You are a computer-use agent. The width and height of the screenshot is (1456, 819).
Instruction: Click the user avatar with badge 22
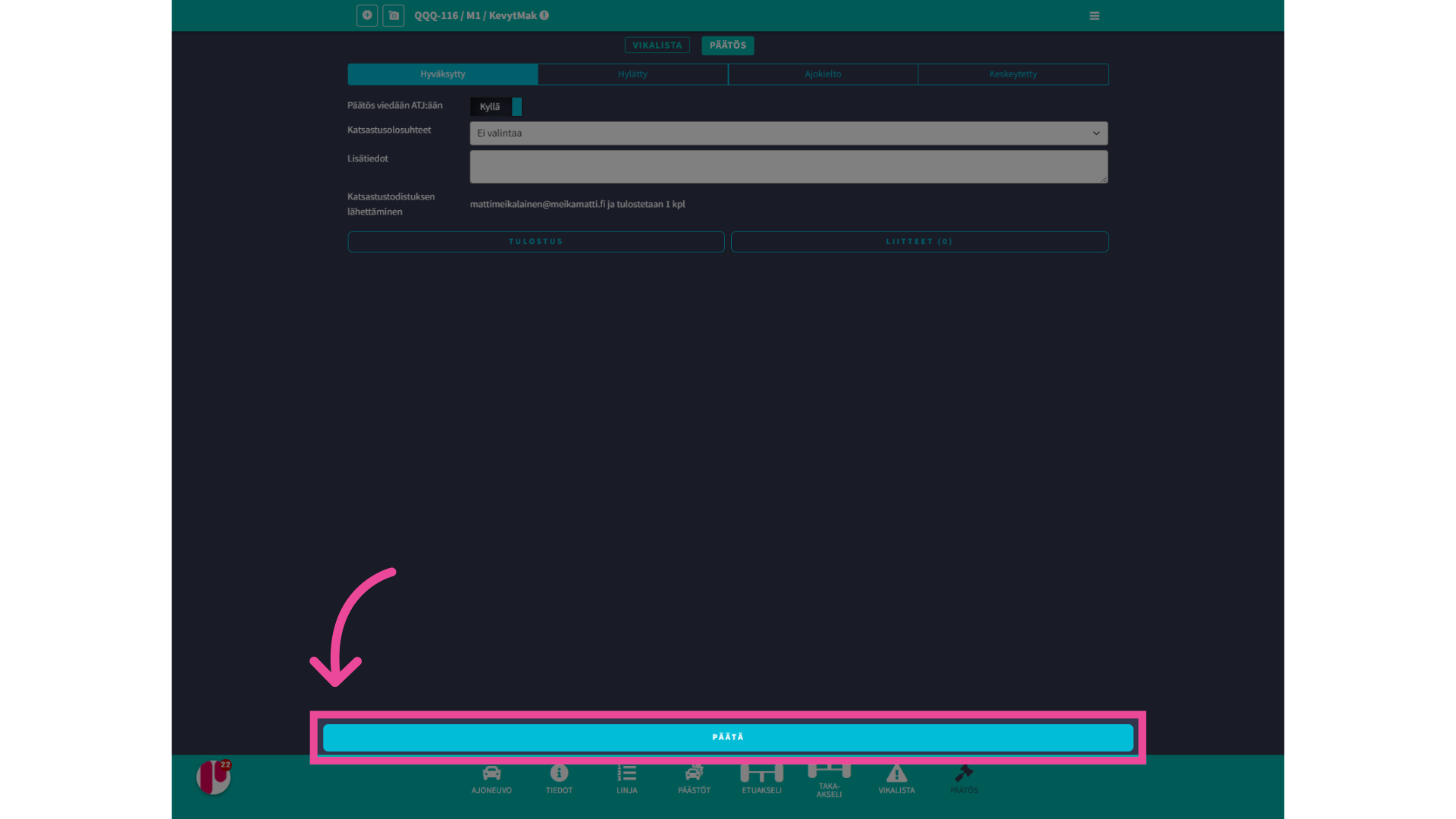[214, 777]
